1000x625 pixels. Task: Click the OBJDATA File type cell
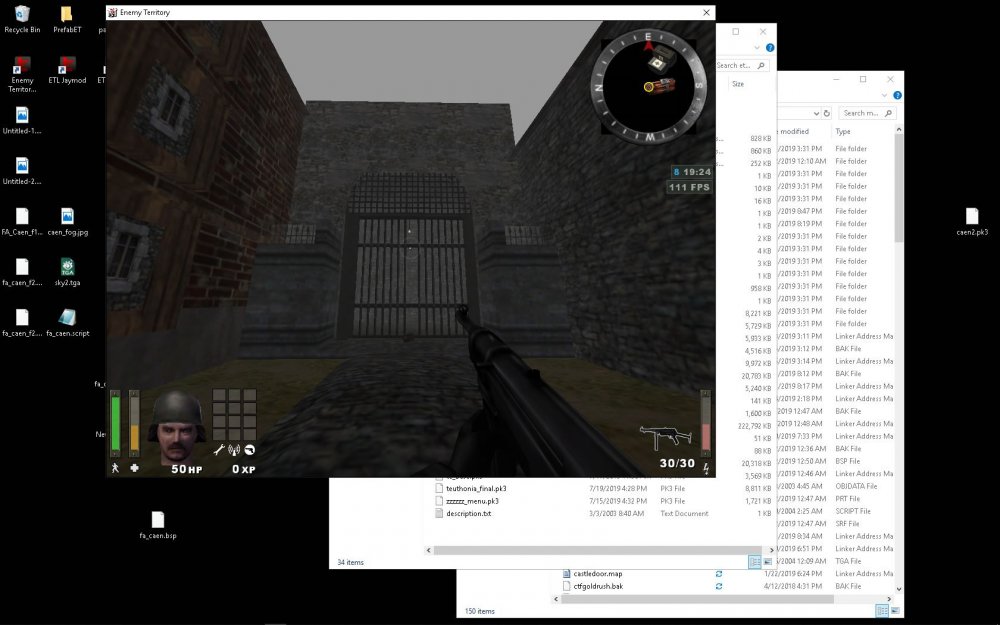click(856, 486)
